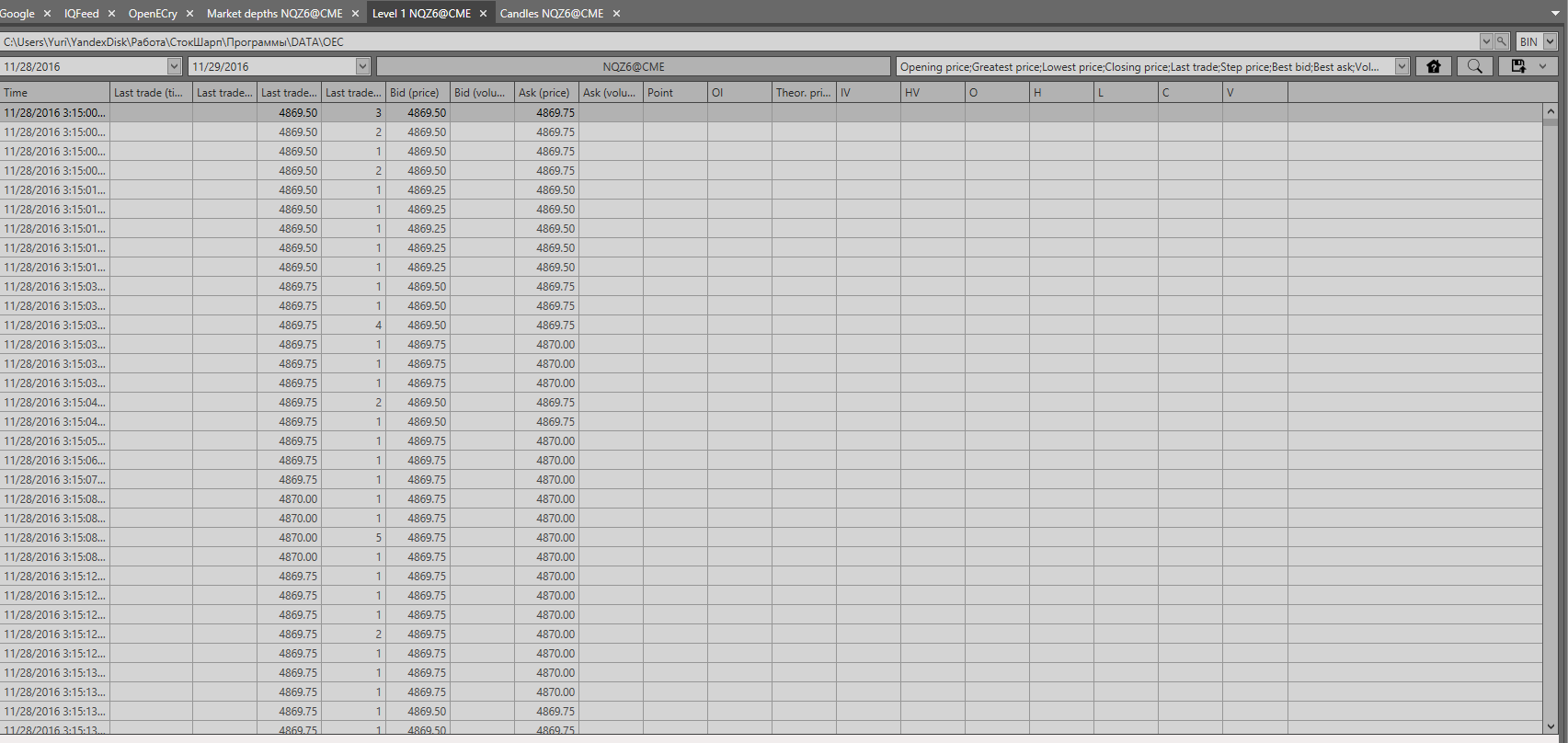The width and height of the screenshot is (1568, 743).
Task: Click the save/export floppy disk icon
Action: coord(1518,66)
